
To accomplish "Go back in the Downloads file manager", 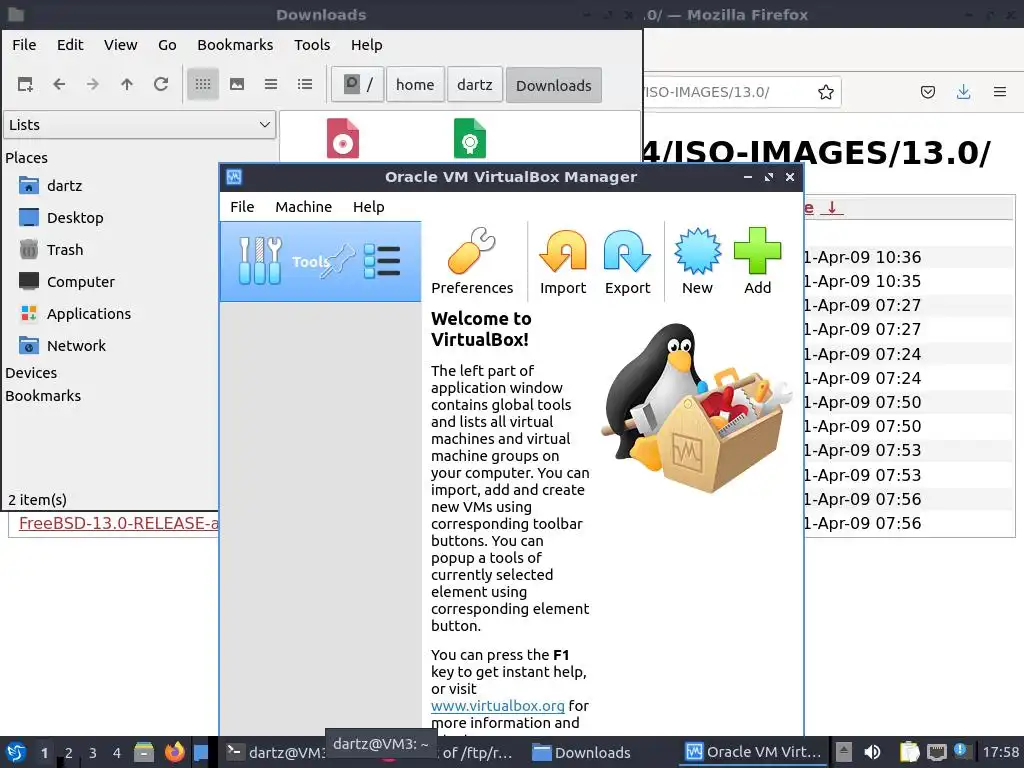I will click(x=59, y=84).
